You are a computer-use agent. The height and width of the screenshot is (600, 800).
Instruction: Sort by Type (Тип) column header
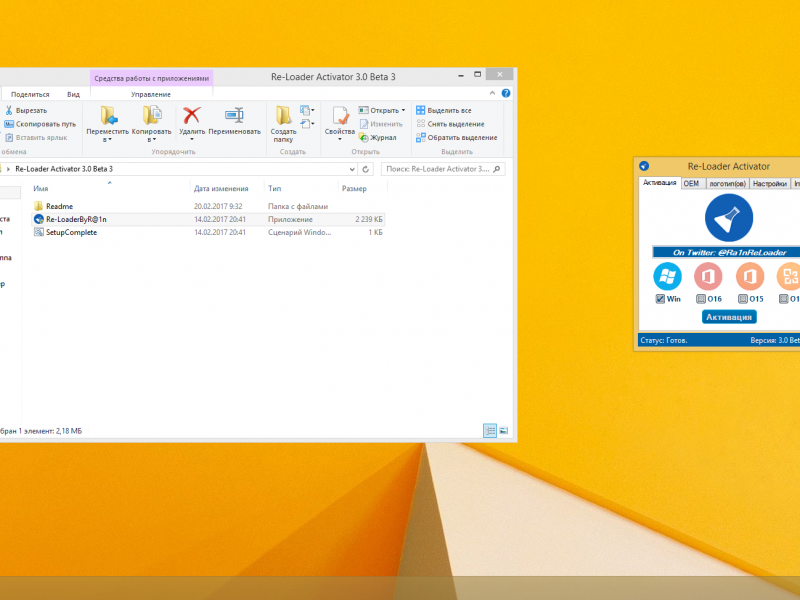coord(274,189)
